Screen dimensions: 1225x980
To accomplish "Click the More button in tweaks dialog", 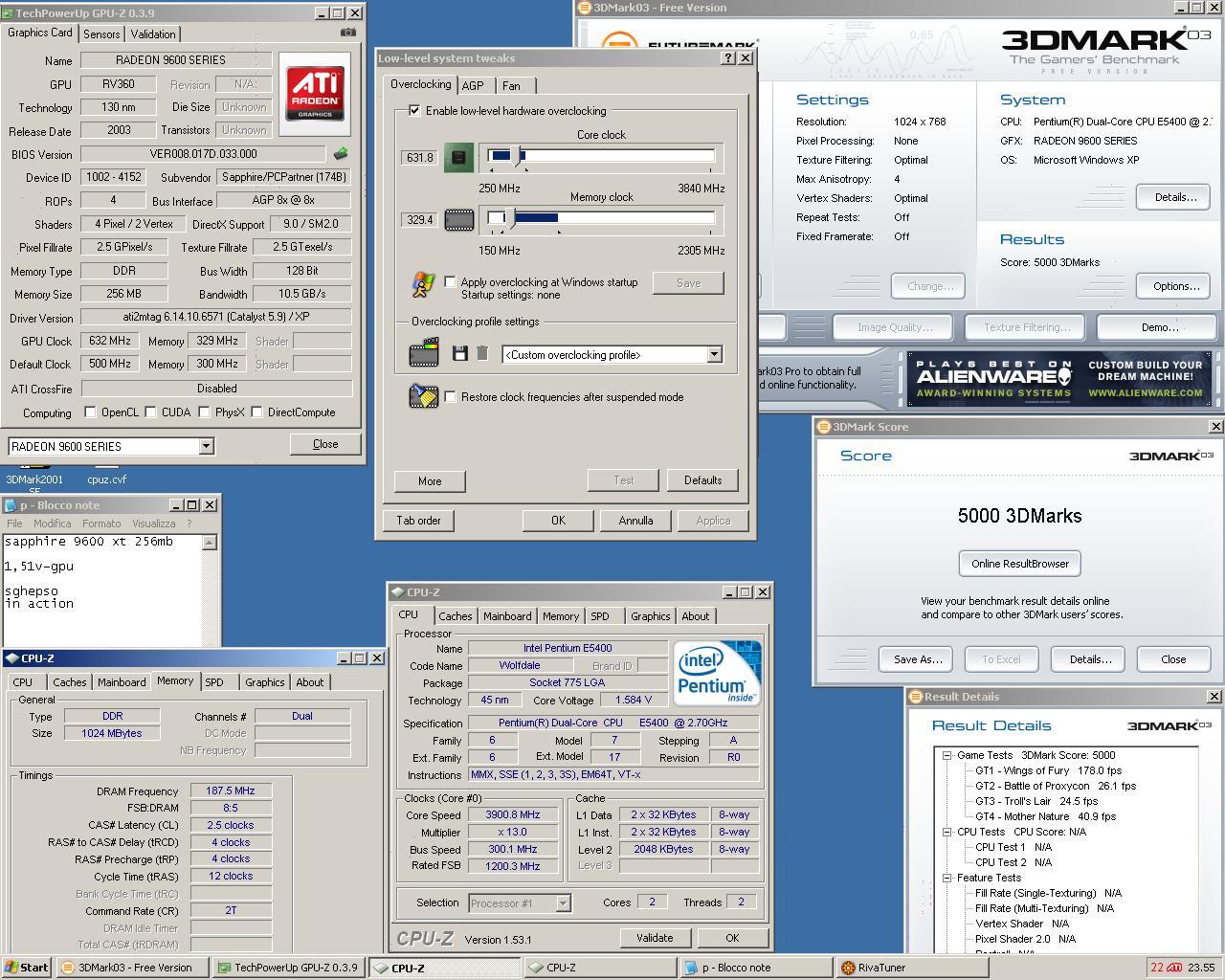I will click(430, 480).
